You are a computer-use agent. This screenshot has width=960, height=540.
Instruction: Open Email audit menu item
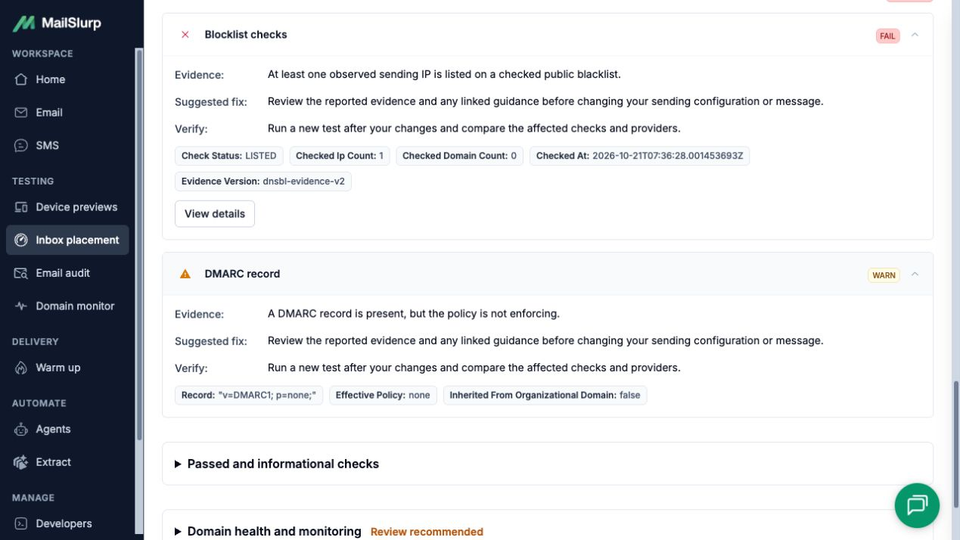(67, 273)
